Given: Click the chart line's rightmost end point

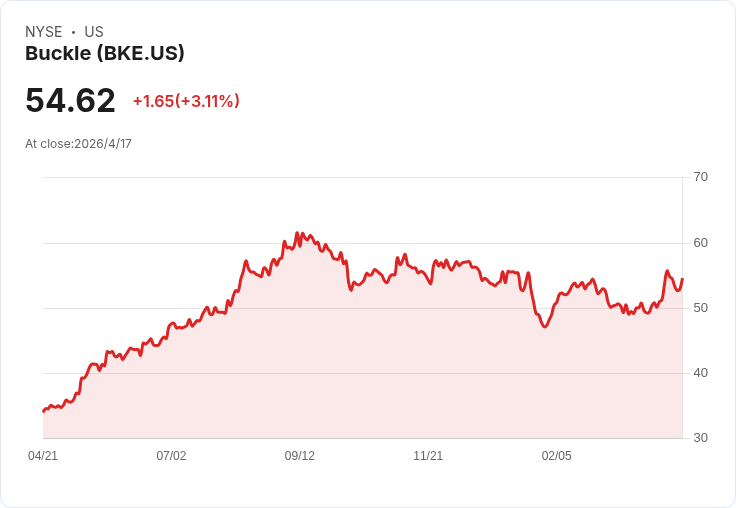Looking at the screenshot, I should 682,279.
